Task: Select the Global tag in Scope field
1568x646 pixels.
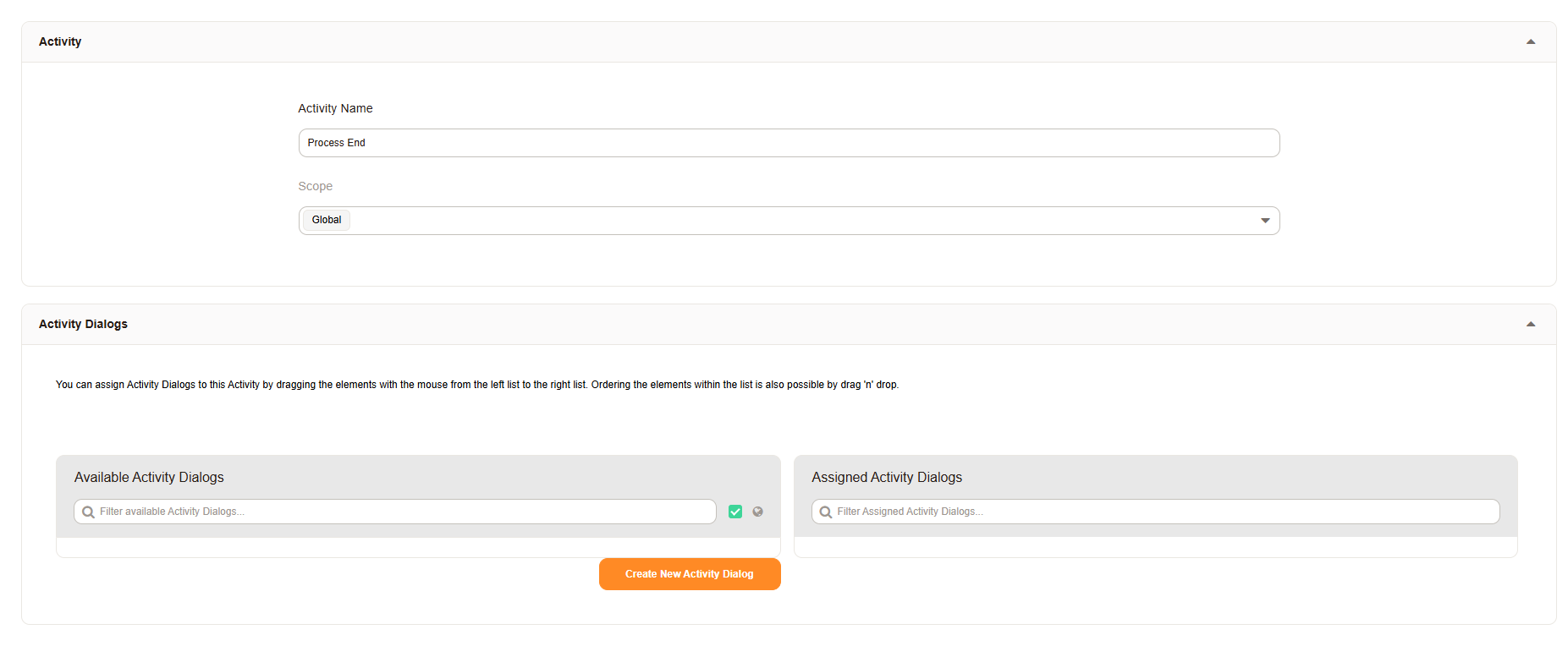Action: point(327,220)
